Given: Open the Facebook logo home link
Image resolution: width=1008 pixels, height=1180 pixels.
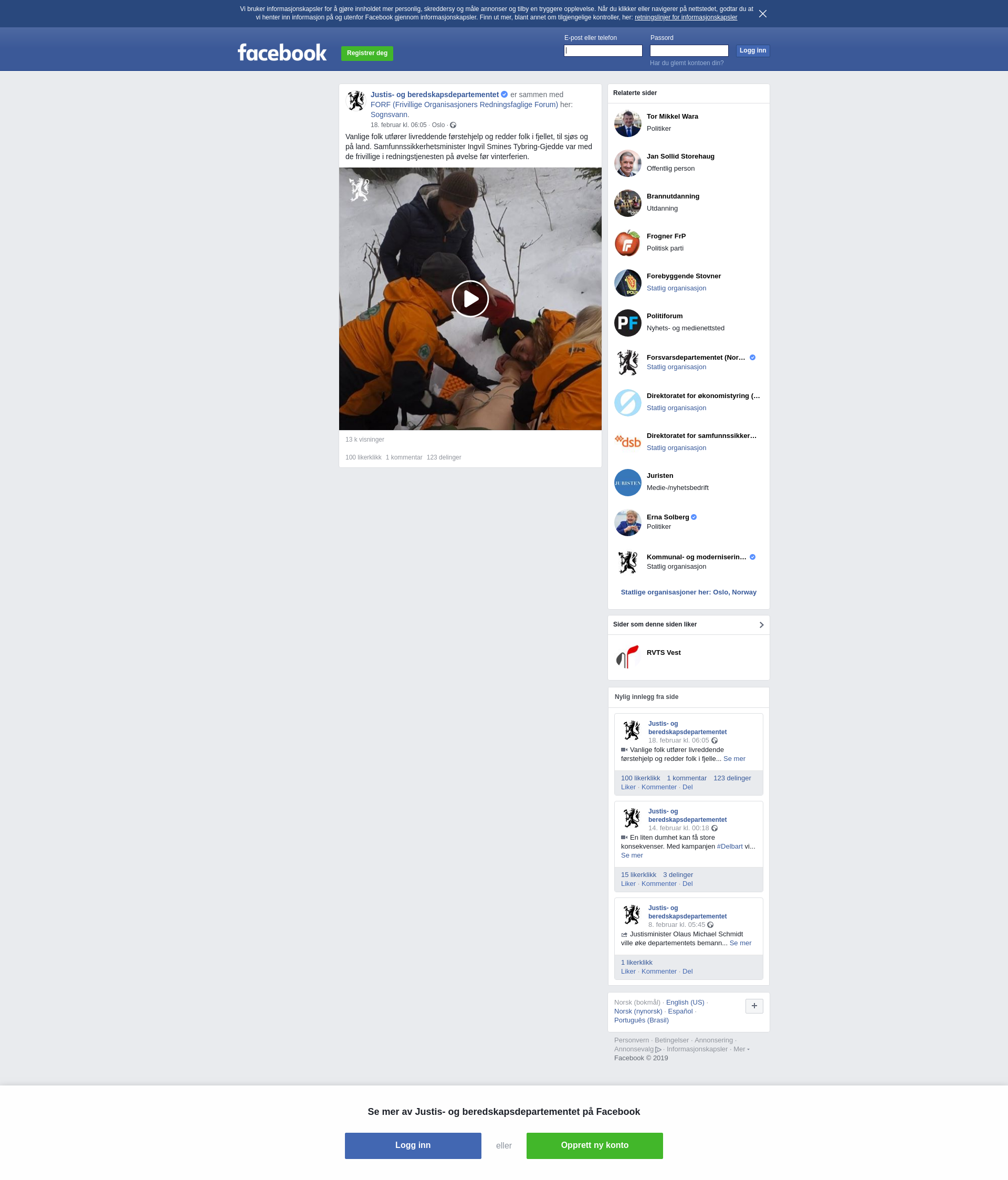Looking at the screenshot, I should point(282,53).
